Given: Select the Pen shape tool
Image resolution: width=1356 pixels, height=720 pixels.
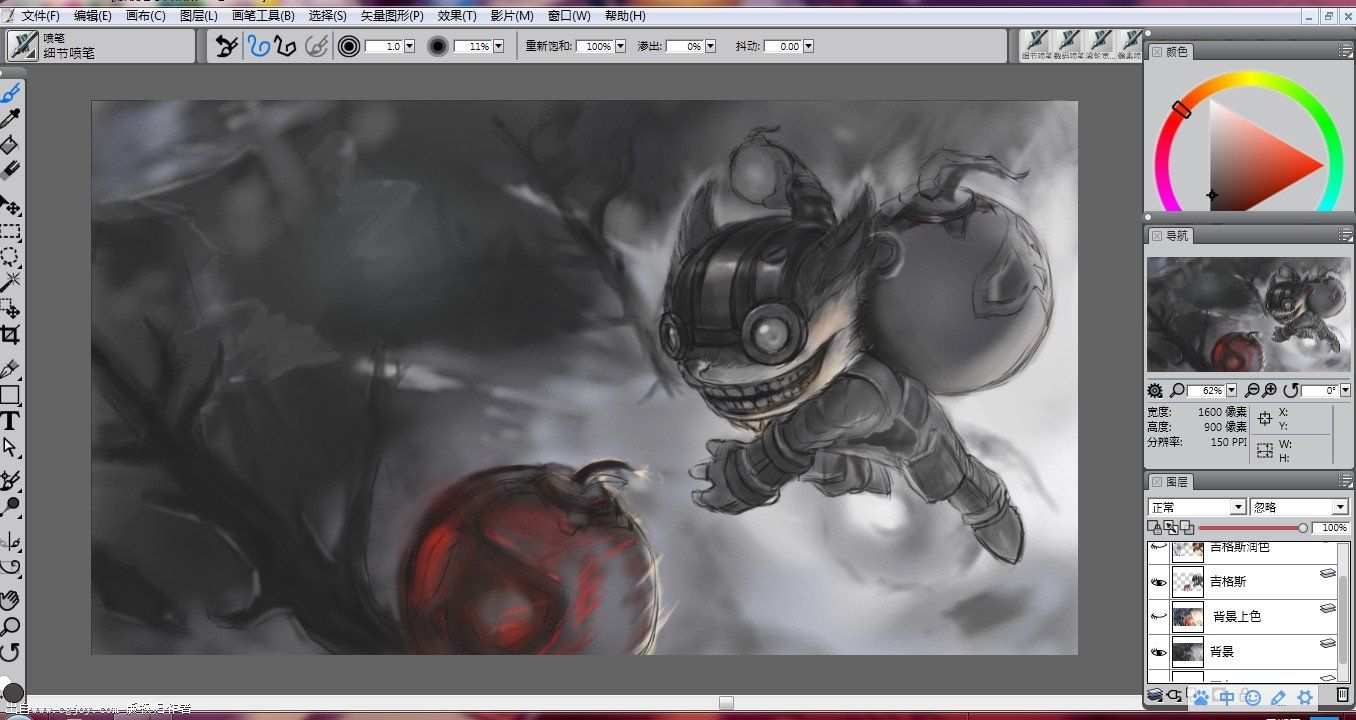Looking at the screenshot, I should tap(11, 370).
